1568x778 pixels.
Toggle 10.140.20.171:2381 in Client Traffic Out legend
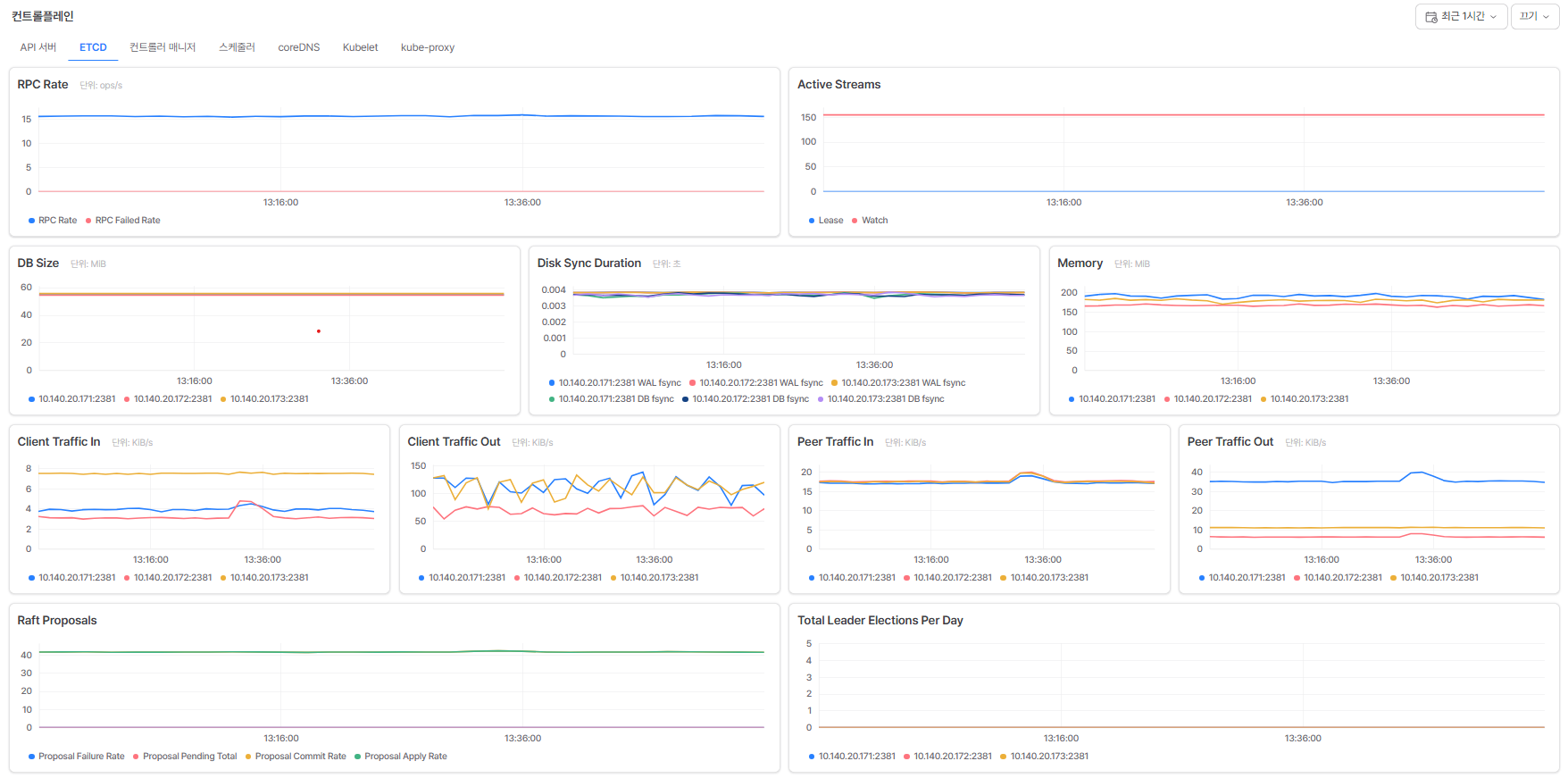coord(463,578)
